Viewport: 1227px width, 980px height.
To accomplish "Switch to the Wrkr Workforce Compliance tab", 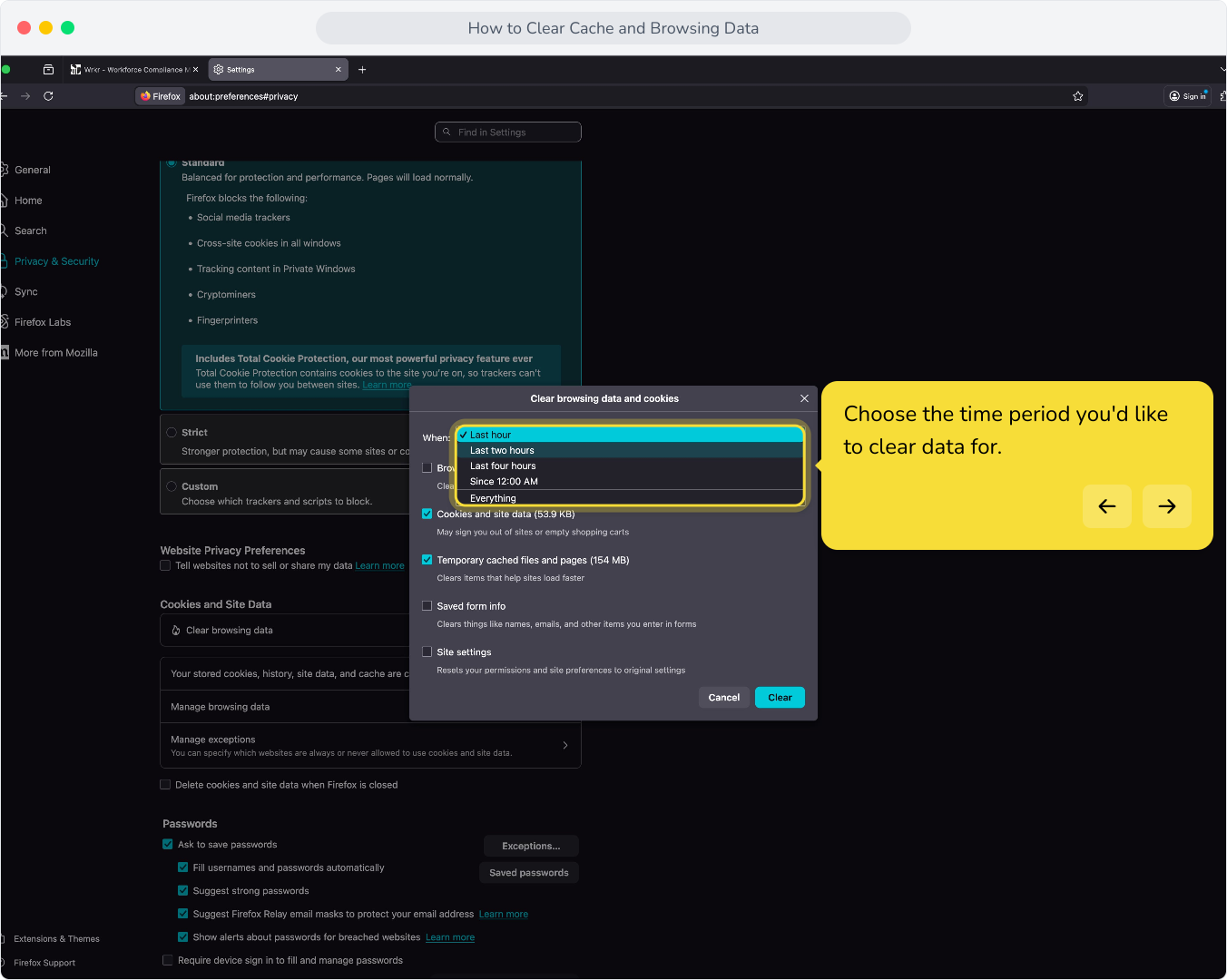I will (135, 70).
